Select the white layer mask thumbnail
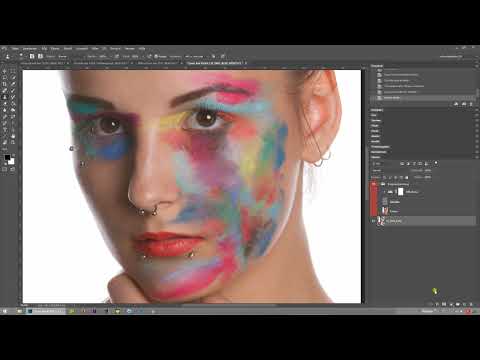 pos(401,192)
